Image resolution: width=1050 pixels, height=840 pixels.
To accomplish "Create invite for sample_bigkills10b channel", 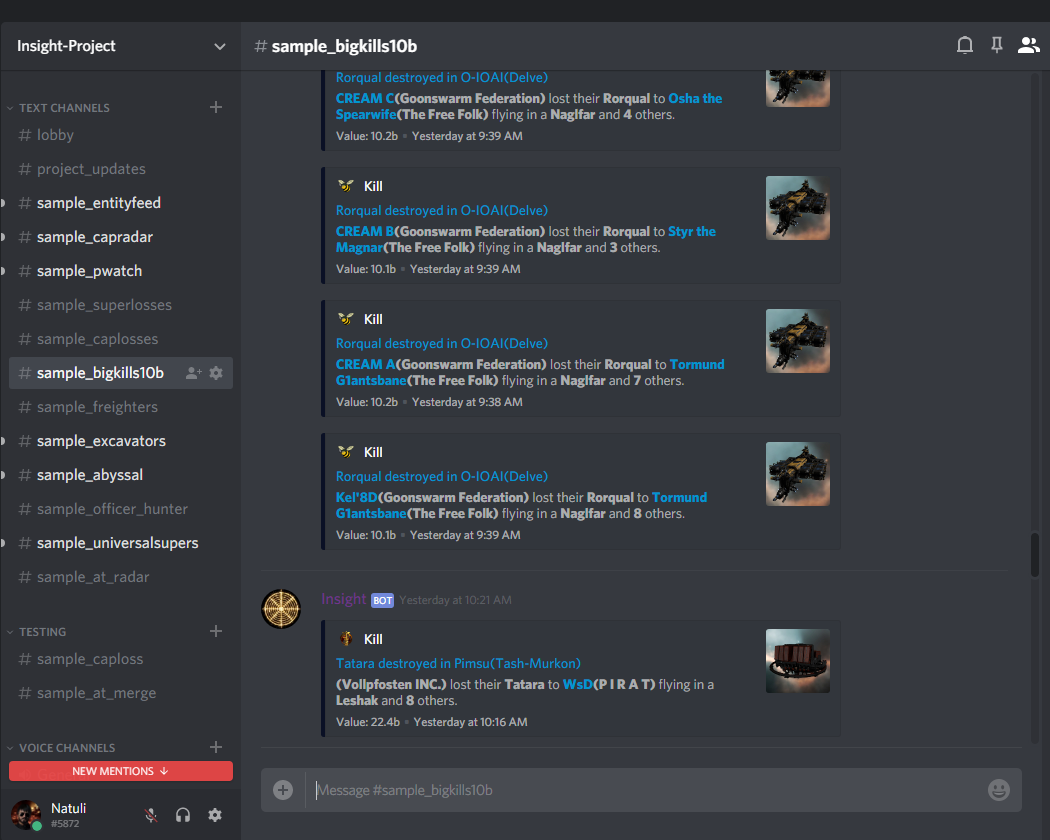I will point(194,373).
